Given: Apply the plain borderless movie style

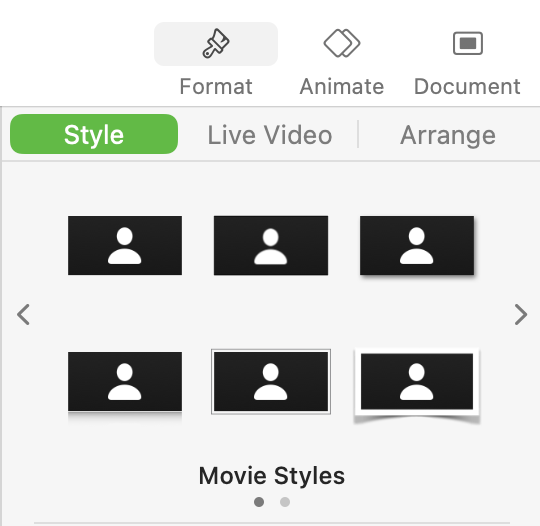Looking at the screenshot, I should pyautogui.click(x=125, y=246).
